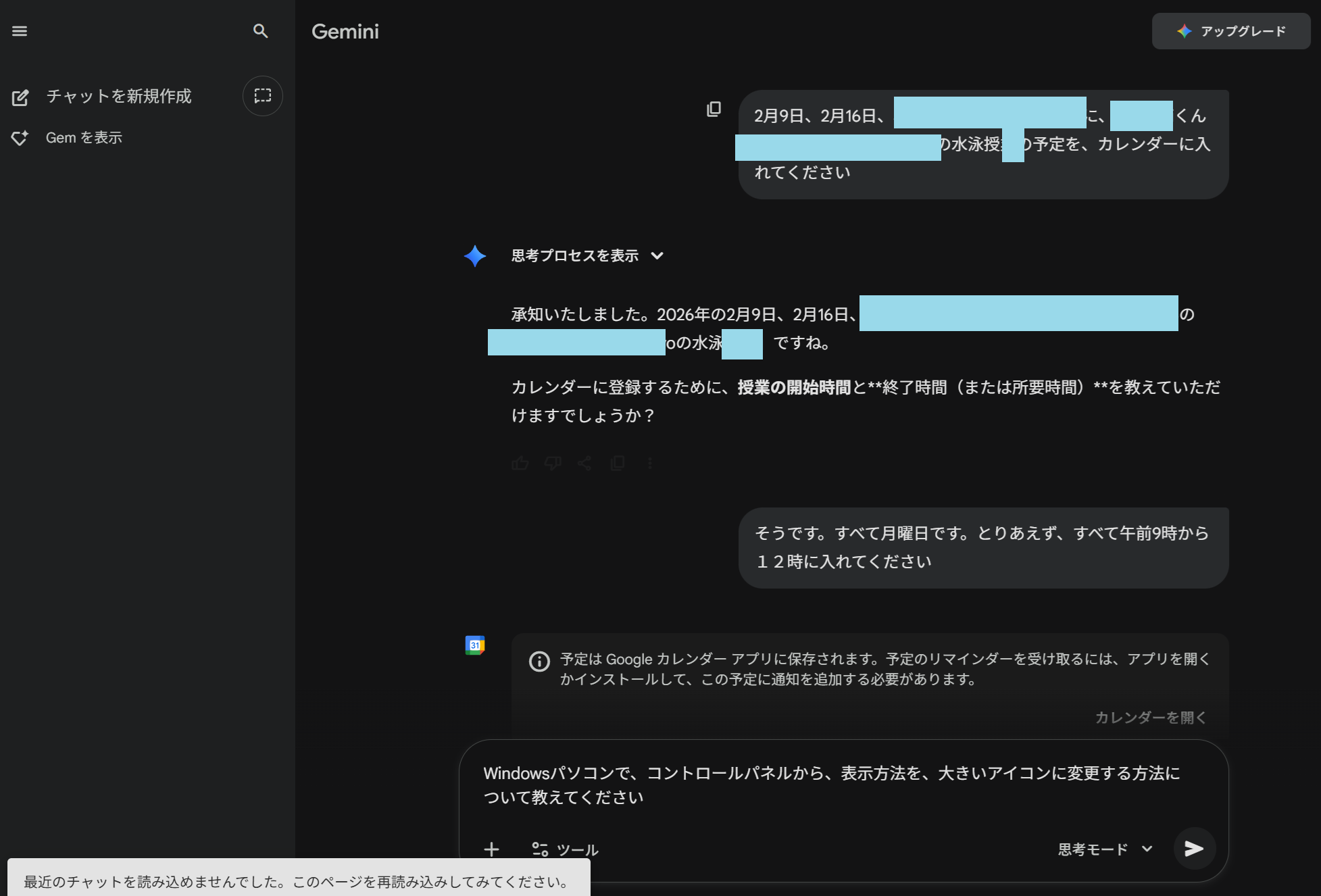
Task: Open the 思考モード model dropdown
Action: 1104,849
